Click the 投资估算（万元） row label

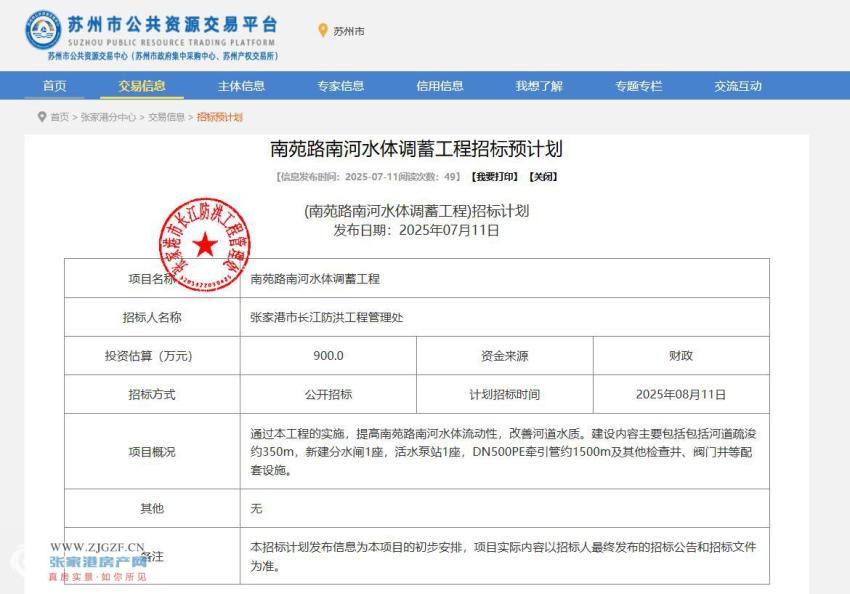click(x=149, y=356)
